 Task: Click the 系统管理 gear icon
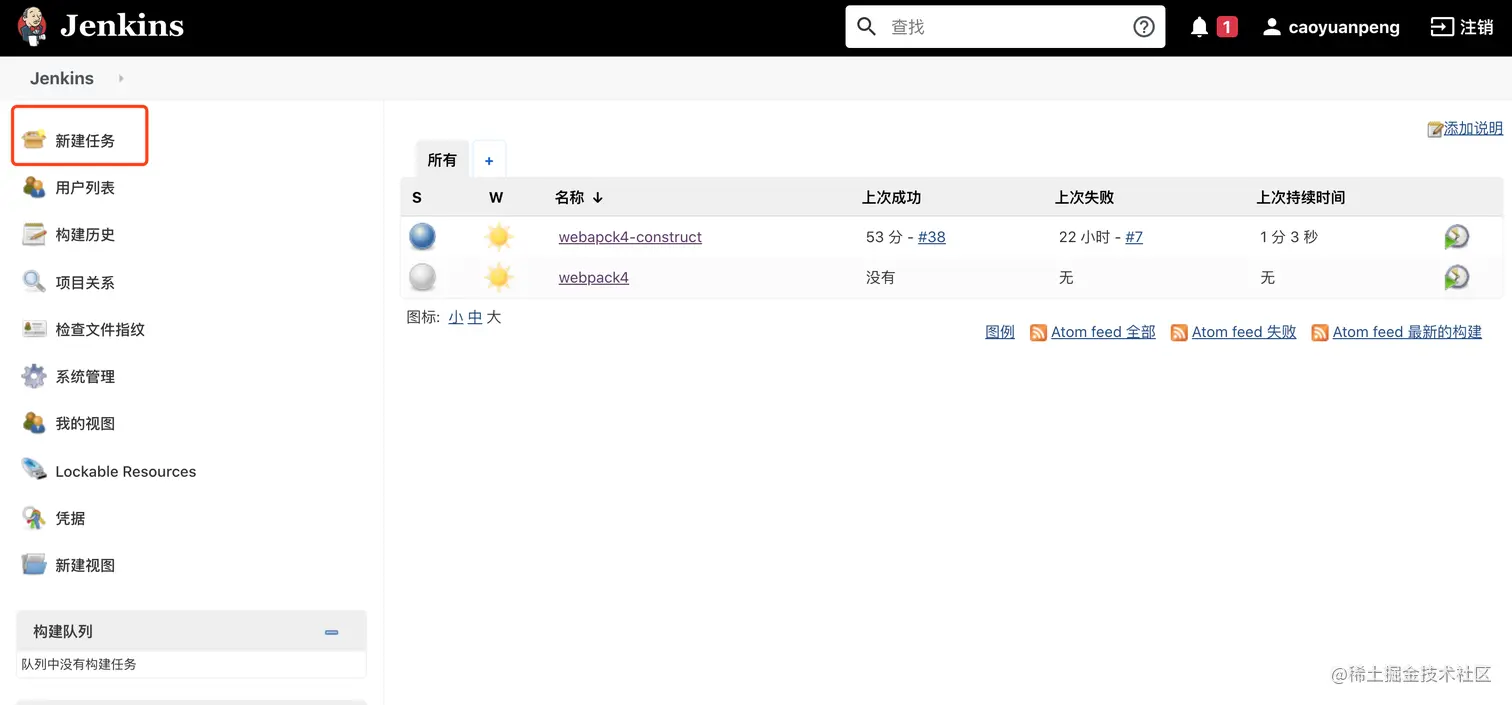click(x=34, y=376)
